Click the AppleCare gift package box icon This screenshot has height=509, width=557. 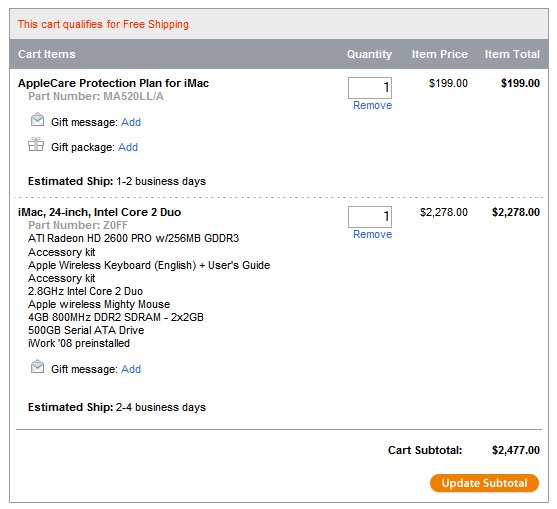click(x=36, y=145)
